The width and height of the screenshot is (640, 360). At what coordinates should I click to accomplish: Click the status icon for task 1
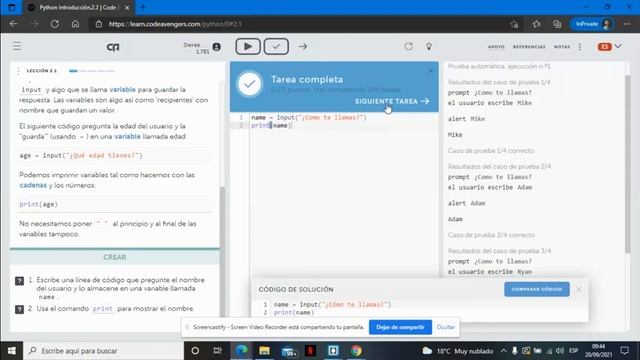[19, 281]
